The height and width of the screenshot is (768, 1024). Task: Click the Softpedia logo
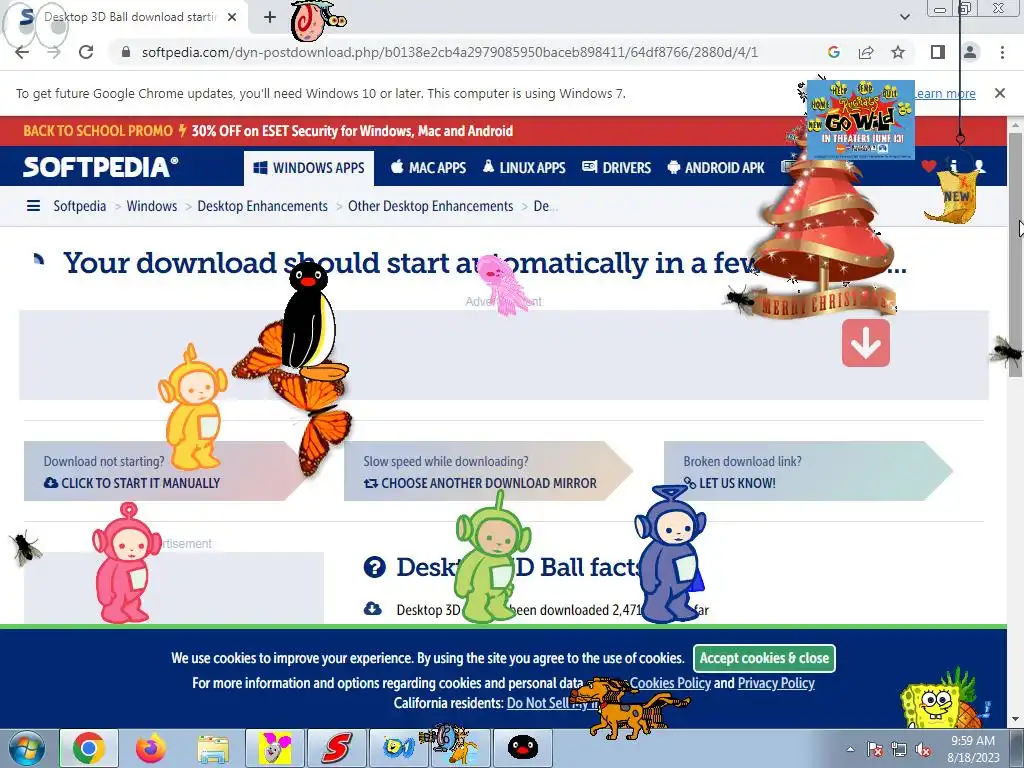point(100,167)
